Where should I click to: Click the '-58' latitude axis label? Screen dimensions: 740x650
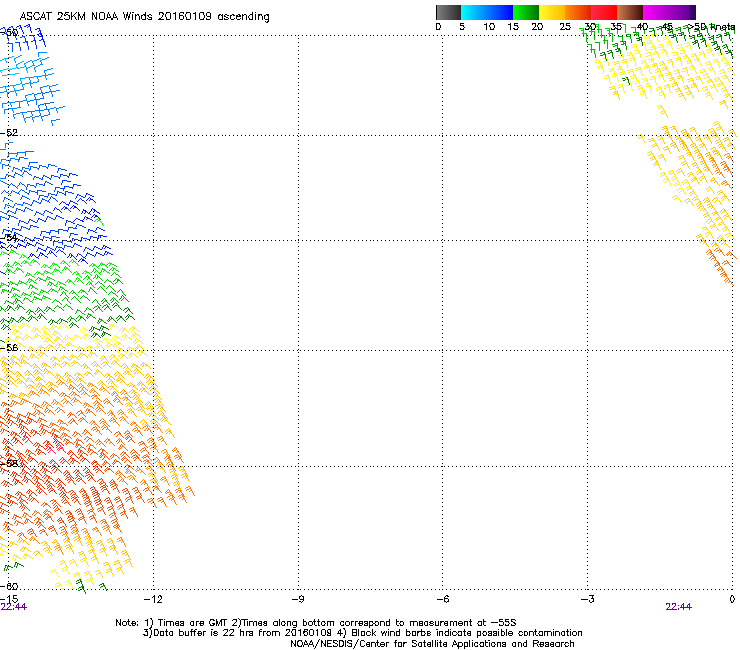[x=9, y=463]
